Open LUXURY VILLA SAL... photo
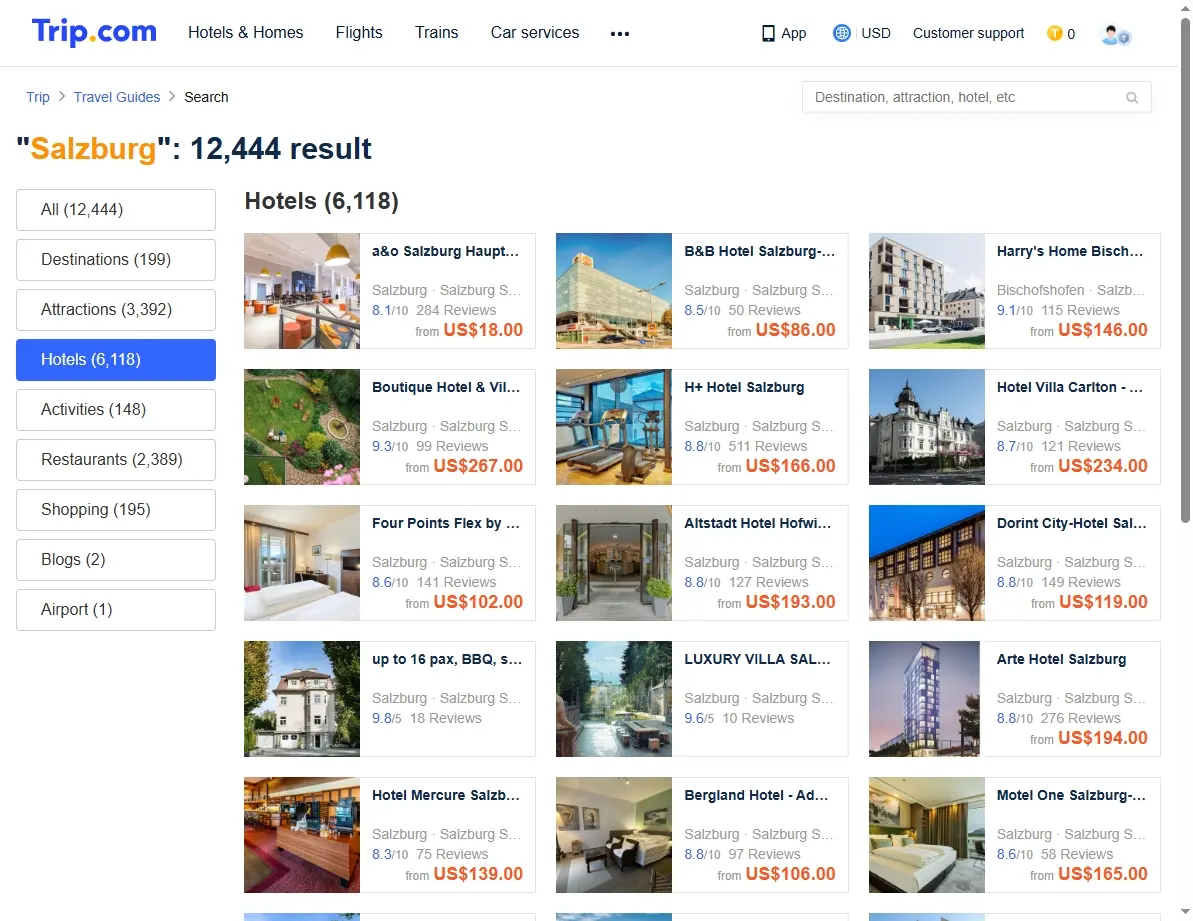Screen dimensions: 1193x921 614,699
